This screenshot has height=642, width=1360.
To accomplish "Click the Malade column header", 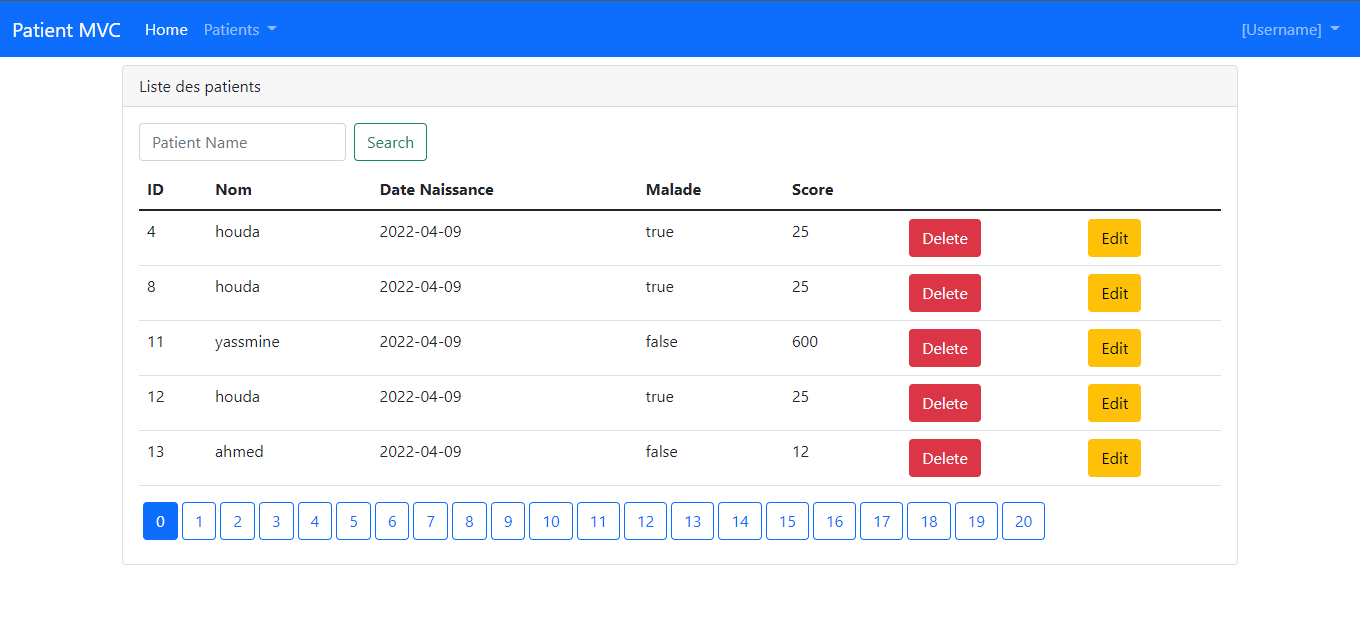I will pyautogui.click(x=673, y=189).
